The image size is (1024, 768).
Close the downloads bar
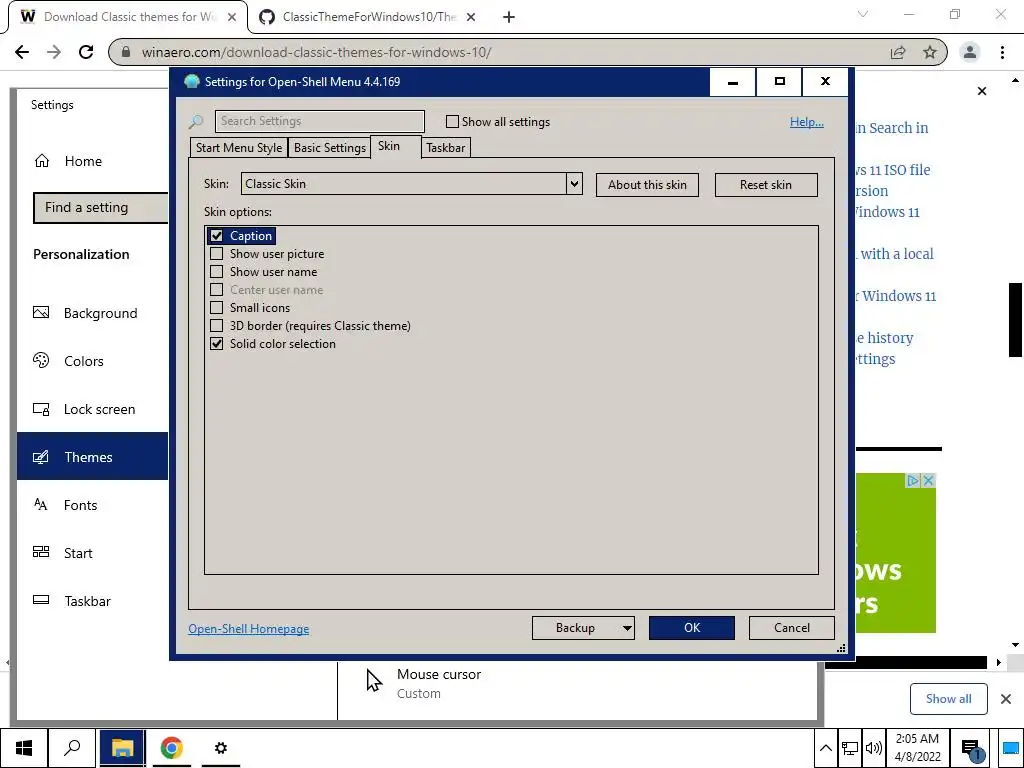1006,699
